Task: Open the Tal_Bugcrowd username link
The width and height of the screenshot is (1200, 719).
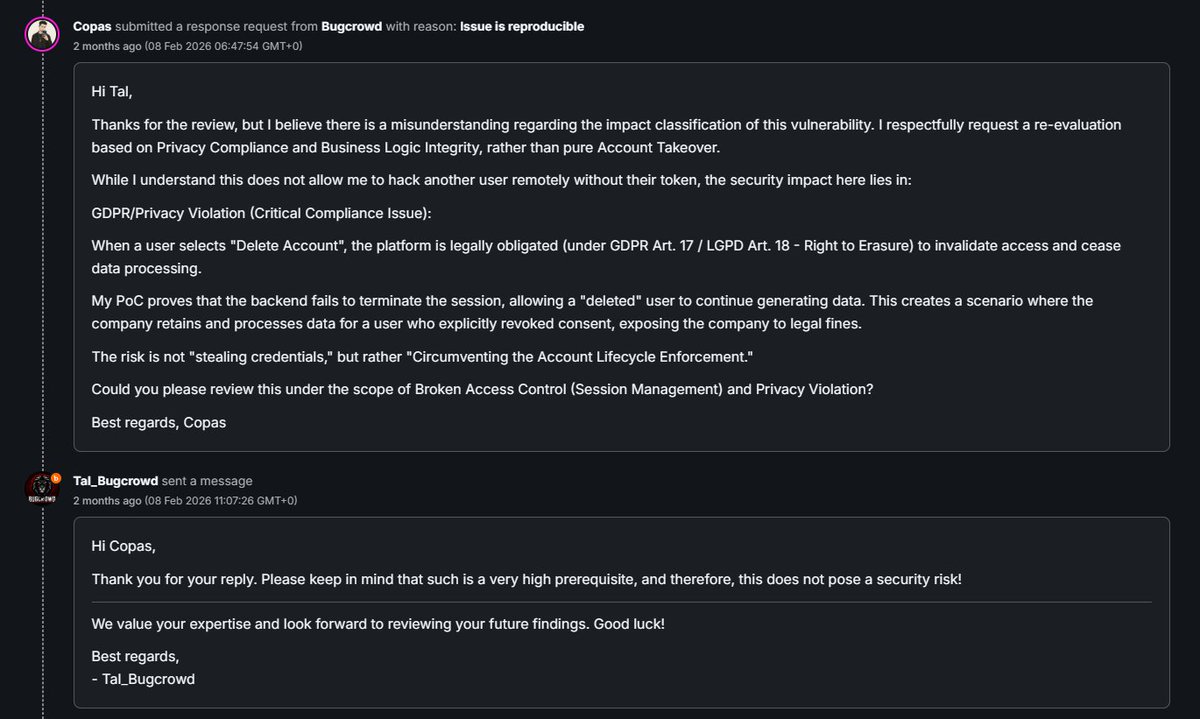Action: click(115, 481)
